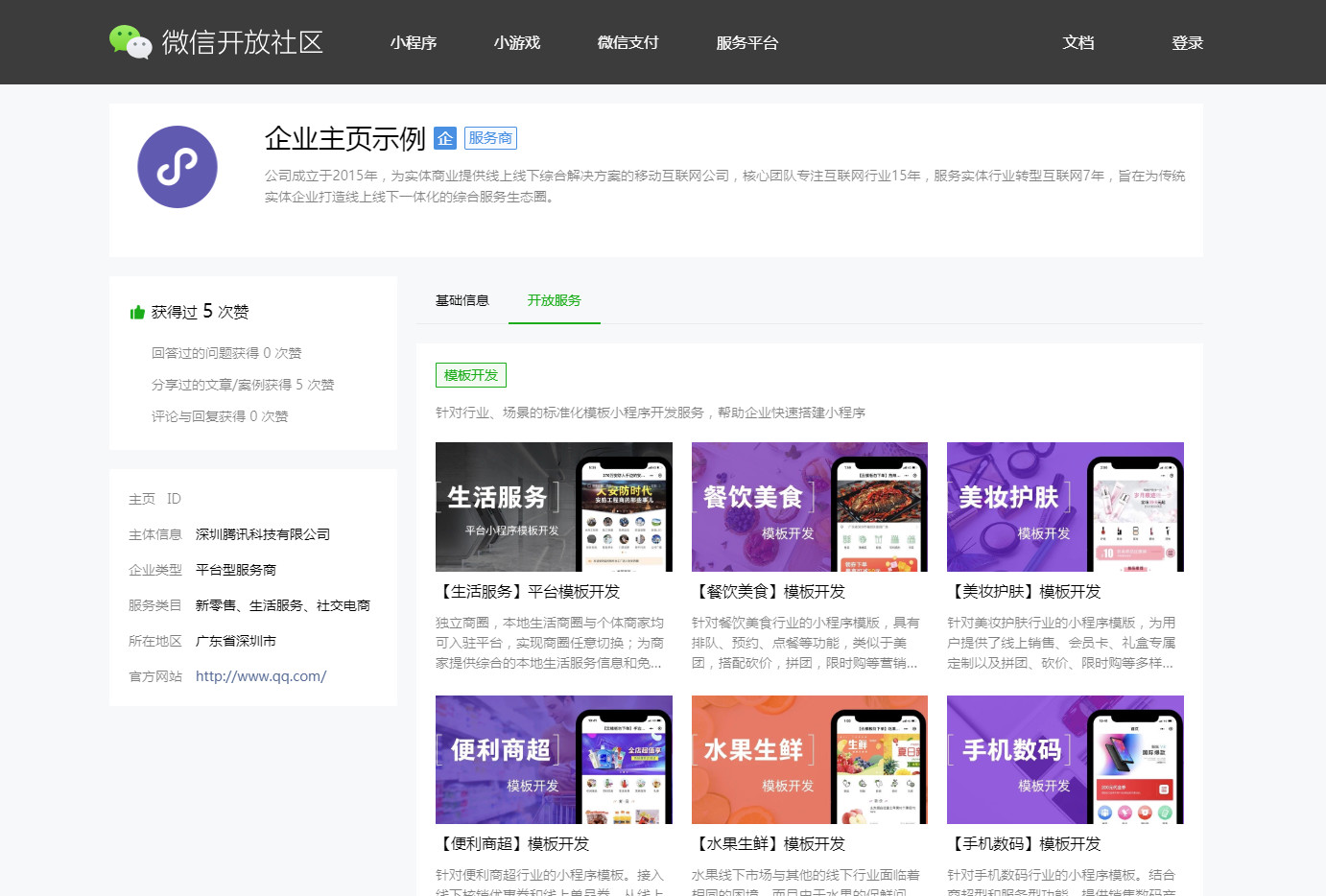Click the blue 企 enterprise badge icon
The image size is (1326, 896).
445,138
